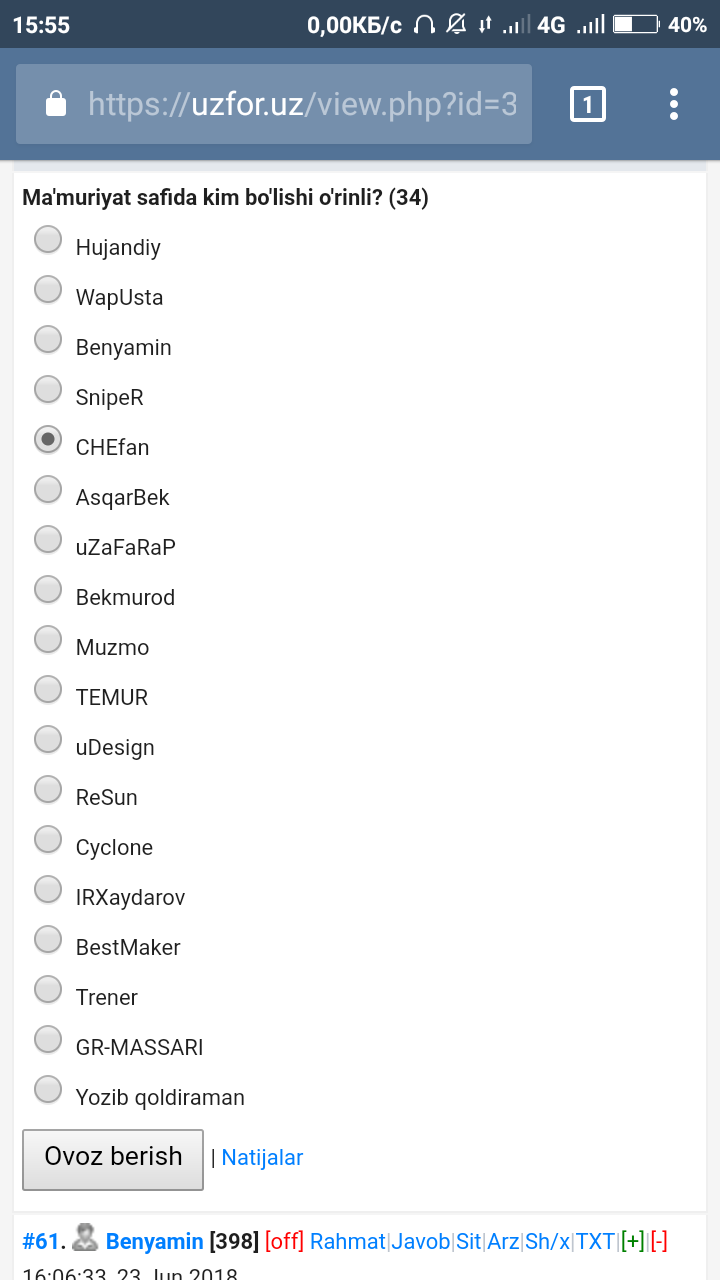This screenshot has height=1280, width=720.
Task: Click the red [-] downvote on post
Action: (x=659, y=1241)
